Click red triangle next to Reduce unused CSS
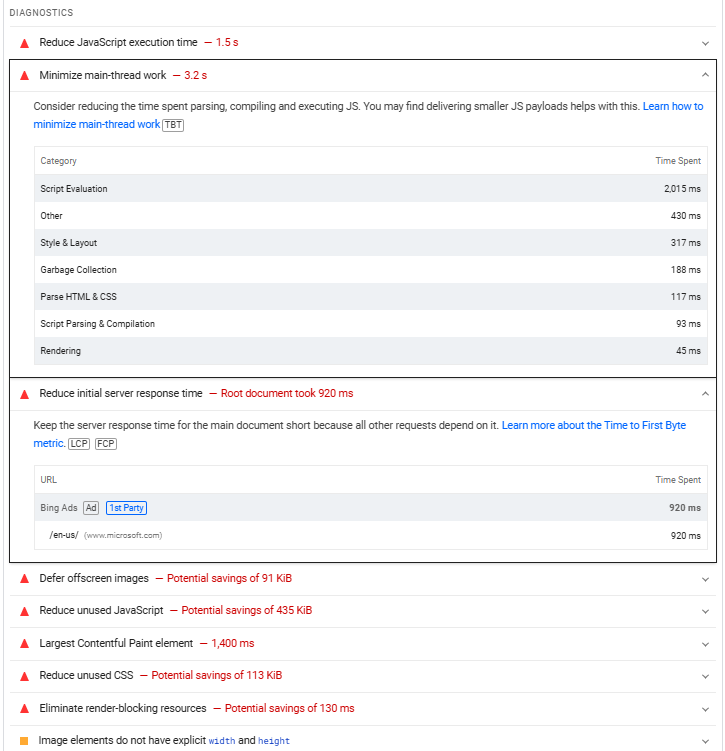 pos(24,677)
